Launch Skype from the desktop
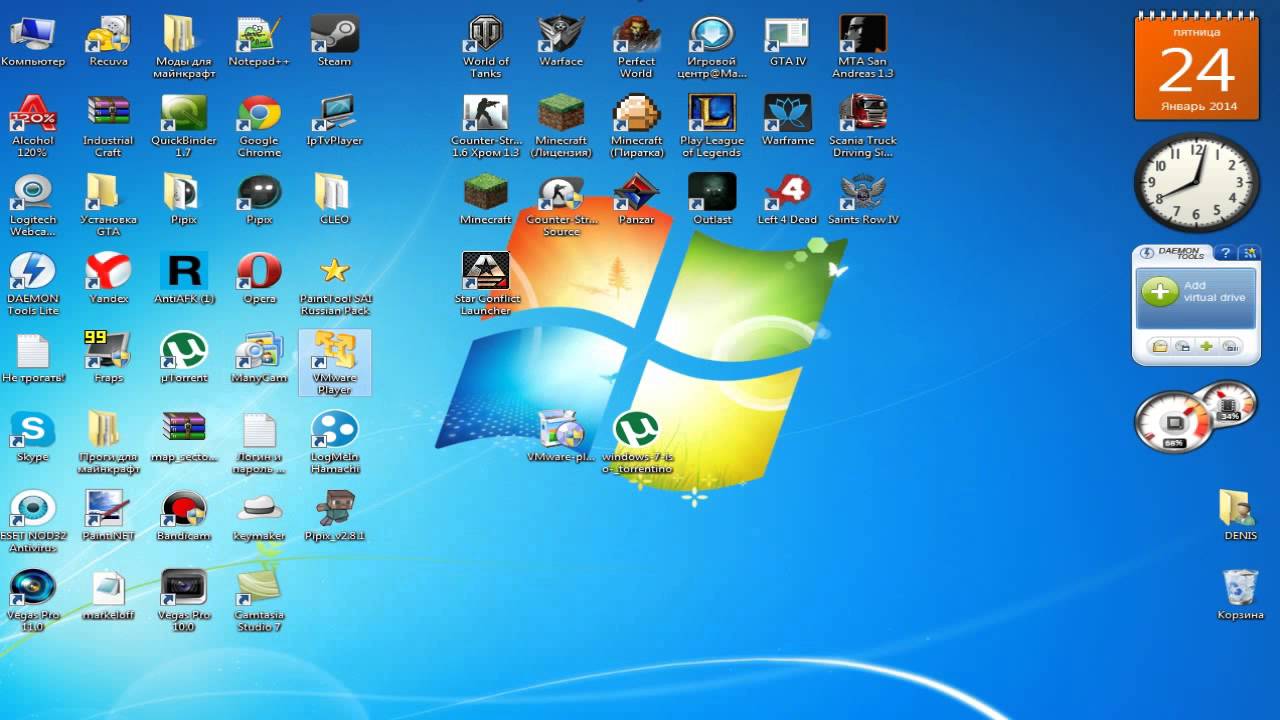The height and width of the screenshot is (720, 1280). pyautogui.click(x=33, y=437)
